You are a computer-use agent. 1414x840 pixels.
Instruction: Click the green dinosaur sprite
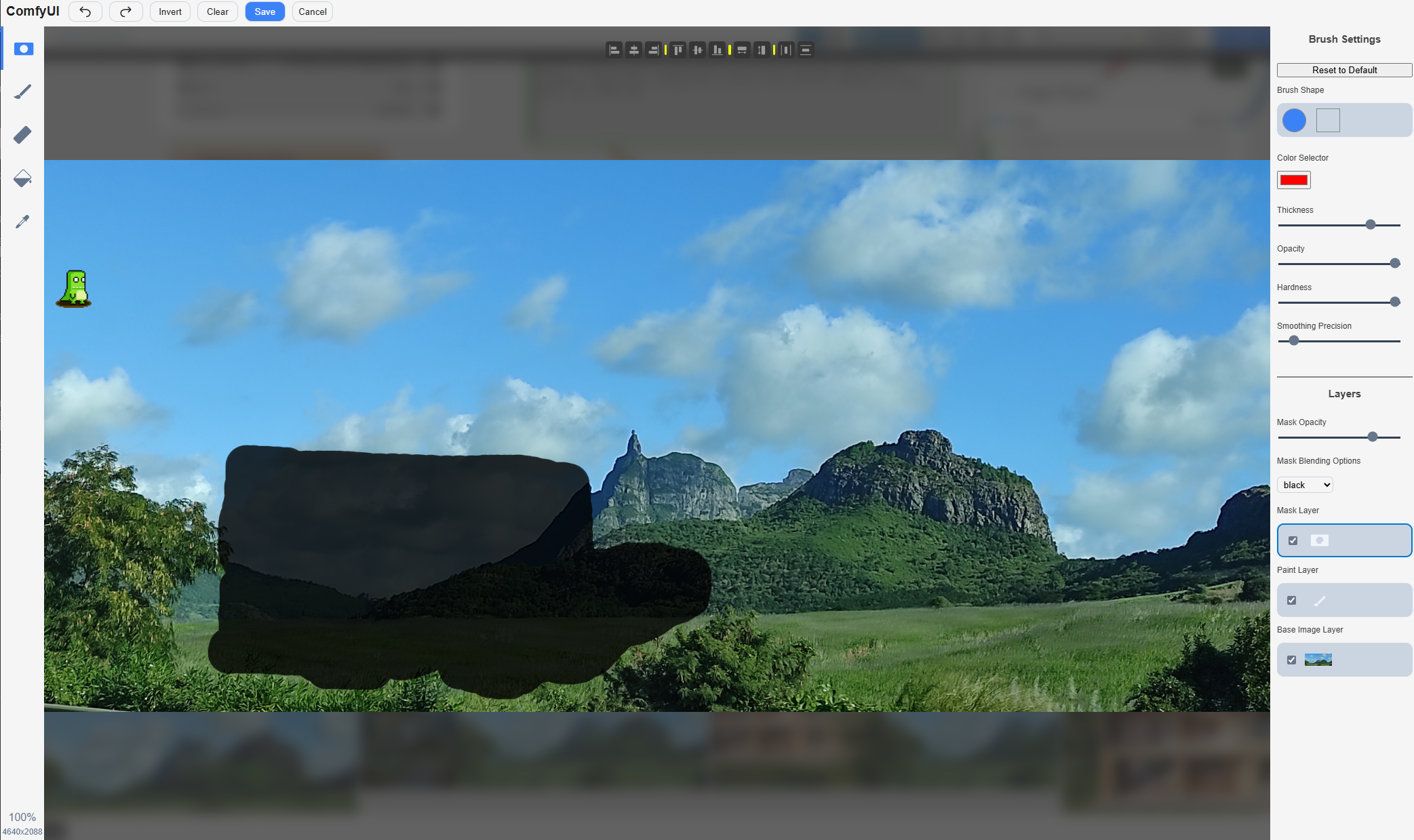pos(75,289)
